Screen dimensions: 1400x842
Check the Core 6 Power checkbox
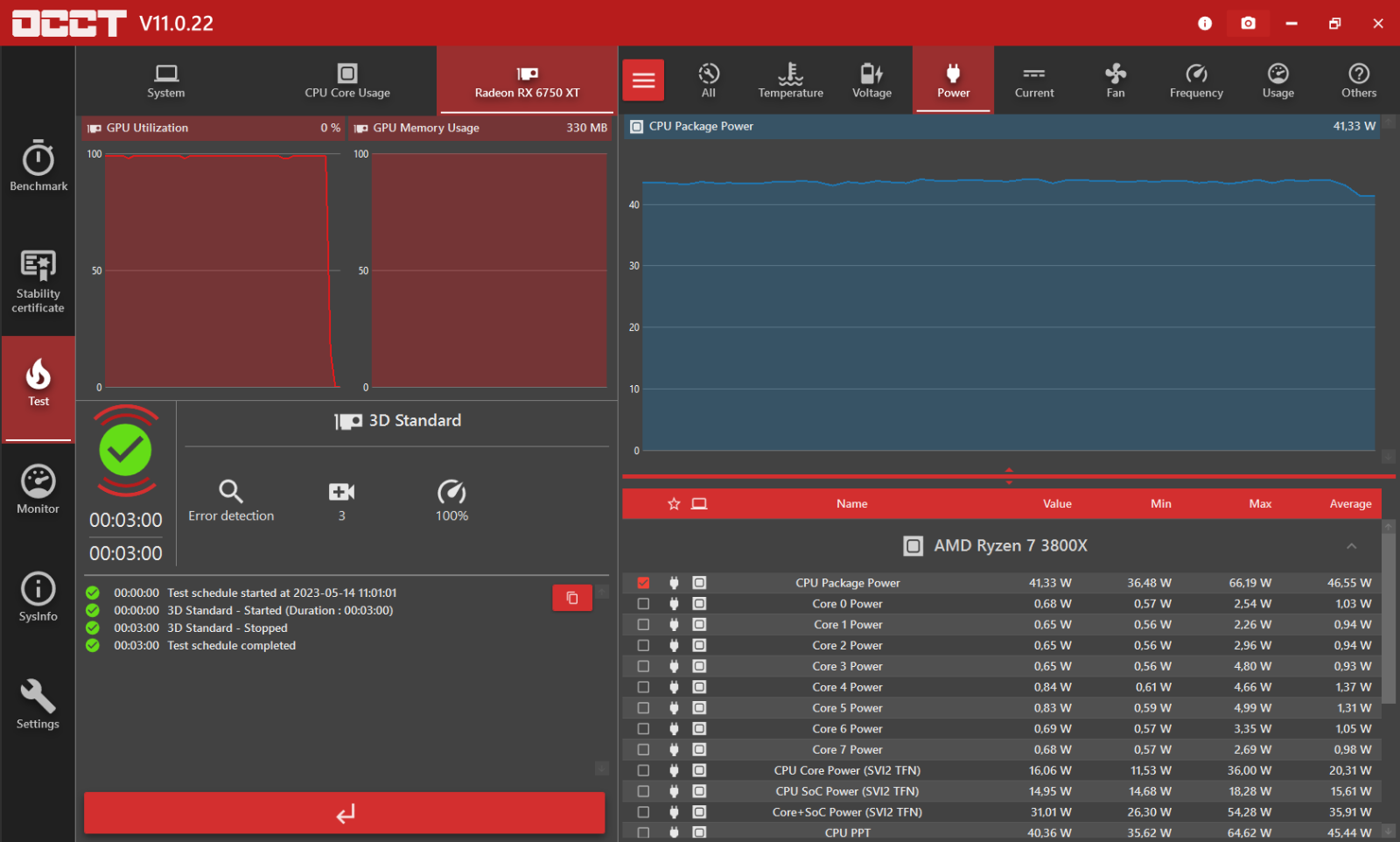pyautogui.click(x=644, y=729)
